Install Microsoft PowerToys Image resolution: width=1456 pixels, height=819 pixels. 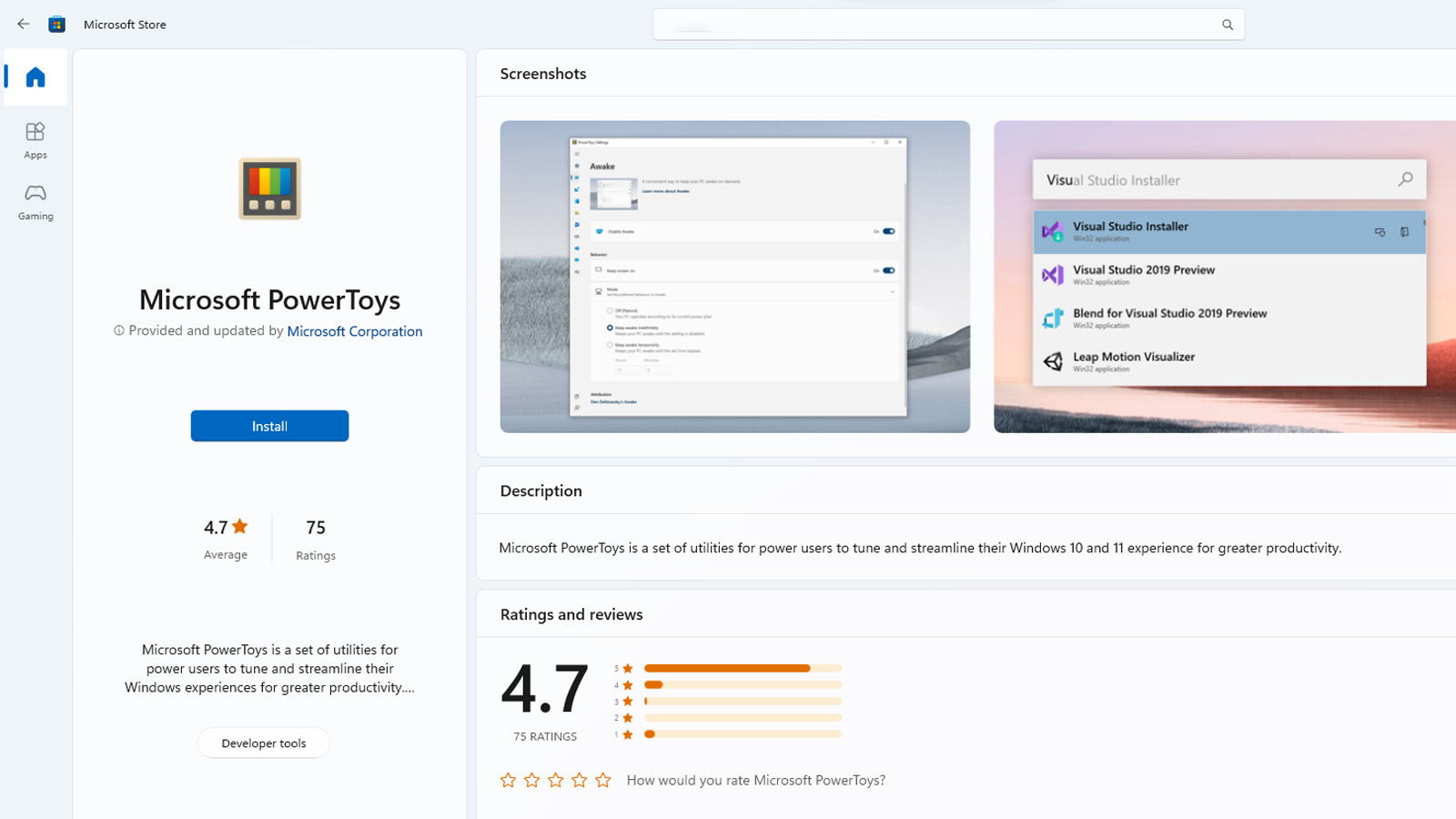(269, 425)
